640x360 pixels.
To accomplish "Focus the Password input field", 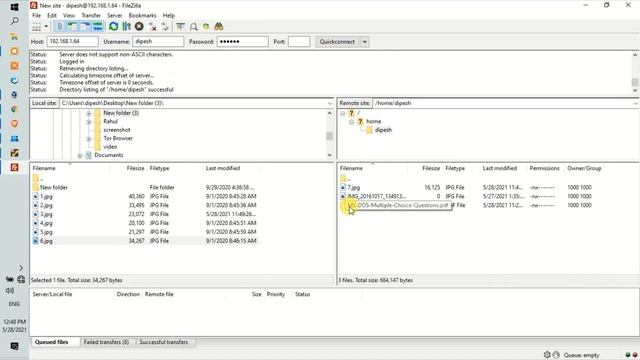I will click(242, 42).
